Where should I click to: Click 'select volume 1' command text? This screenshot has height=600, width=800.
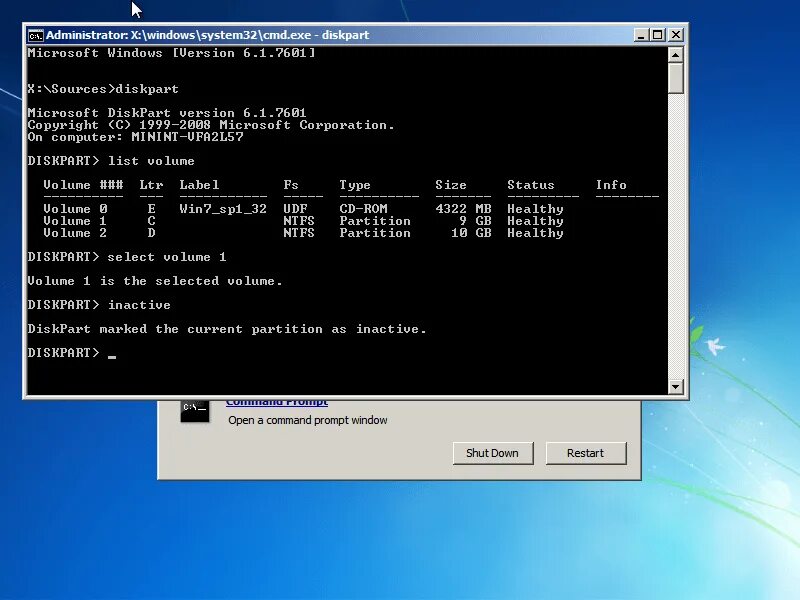pos(167,257)
